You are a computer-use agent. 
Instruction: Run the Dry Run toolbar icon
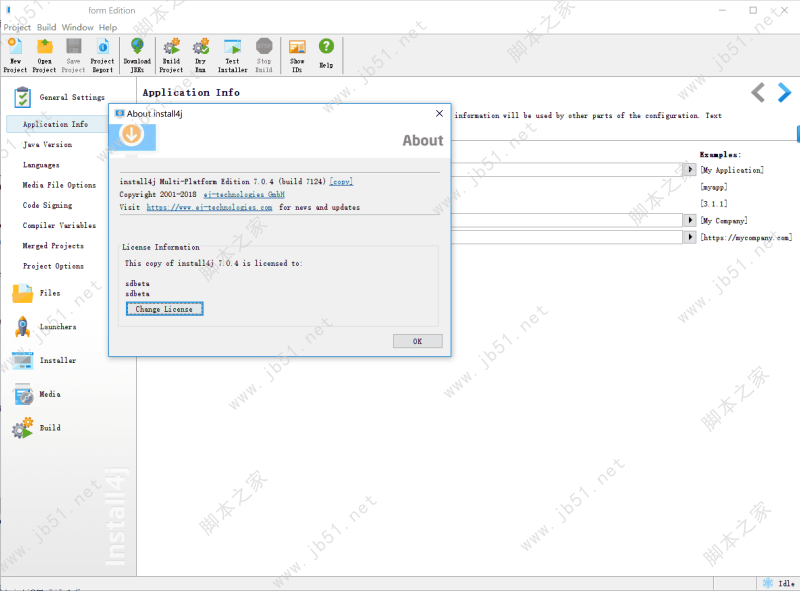tap(200, 56)
